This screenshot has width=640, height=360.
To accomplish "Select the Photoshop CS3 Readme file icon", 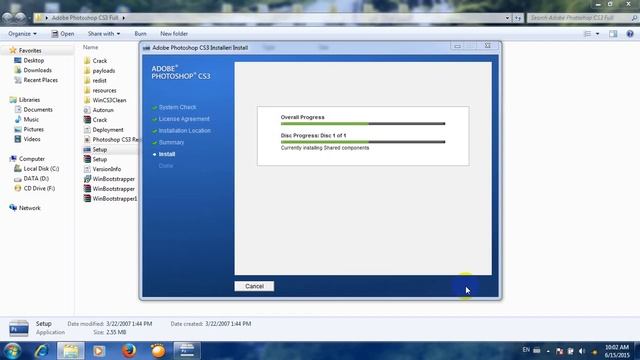I will 87,140.
